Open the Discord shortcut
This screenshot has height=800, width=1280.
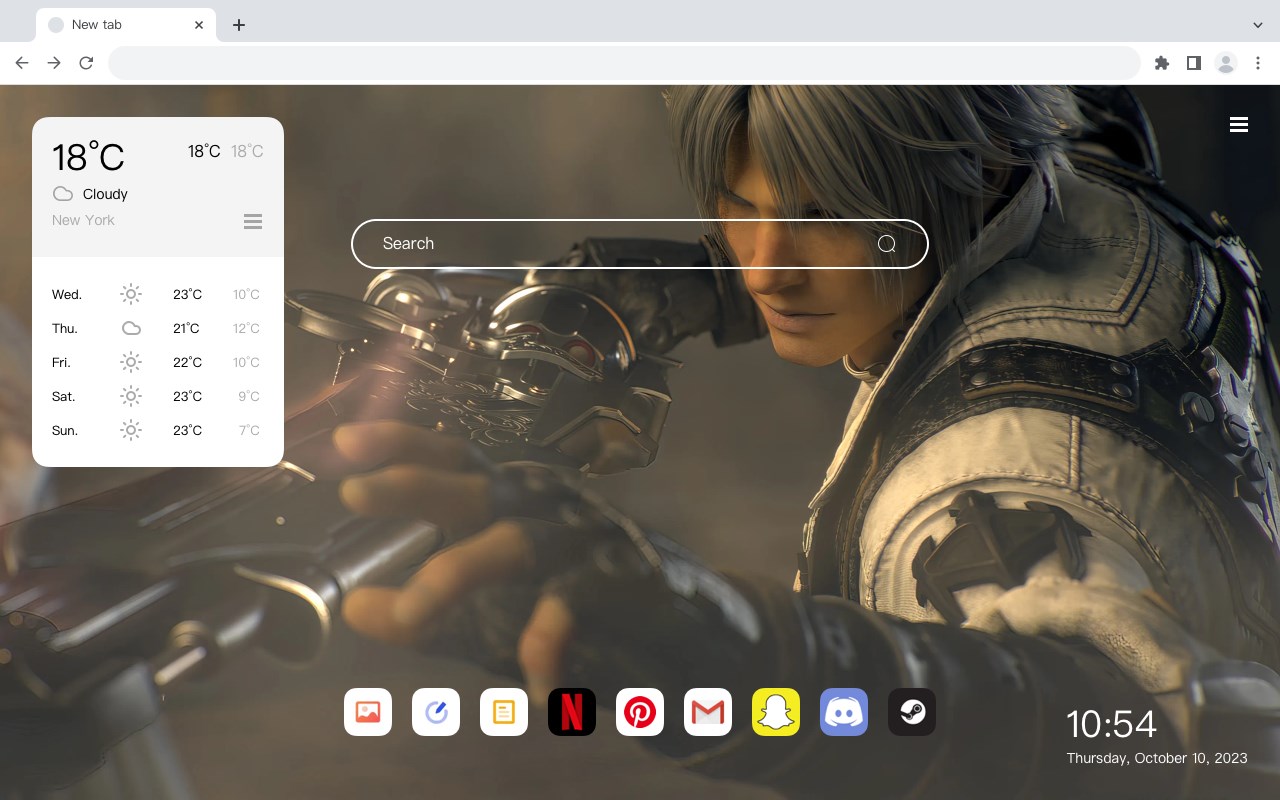click(844, 712)
